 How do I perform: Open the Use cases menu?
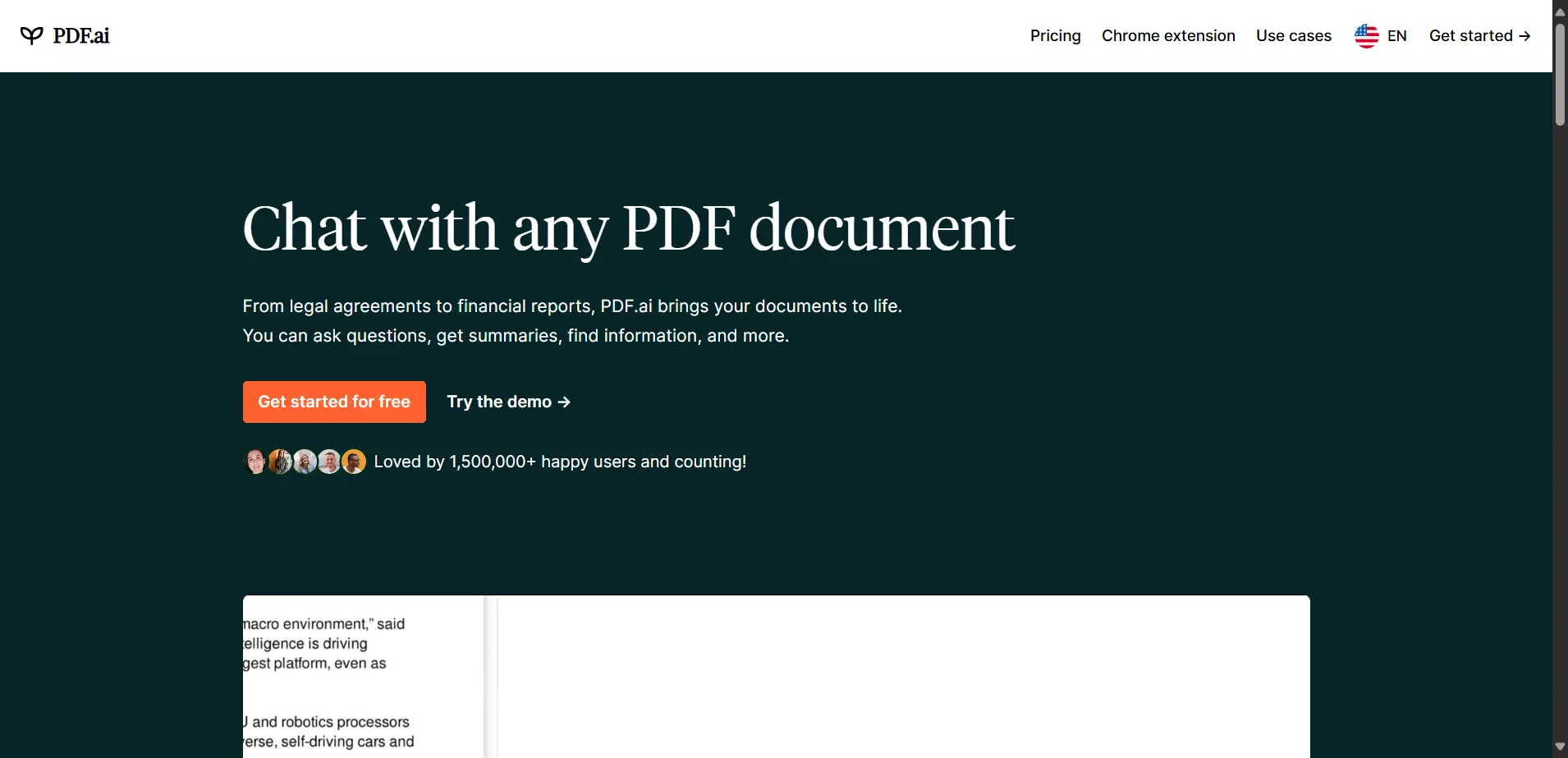coord(1294,35)
